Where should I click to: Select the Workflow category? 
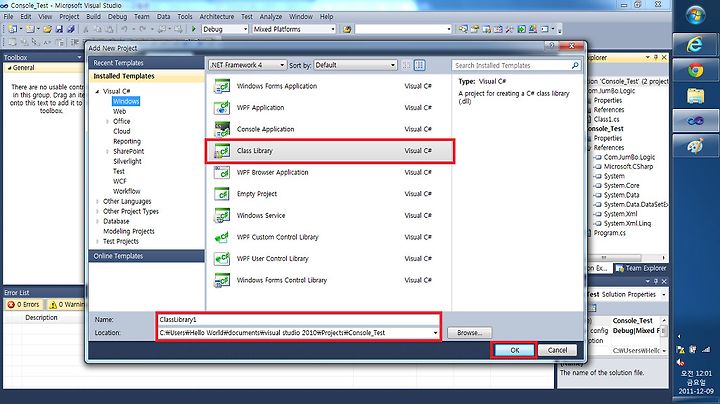(x=127, y=191)
